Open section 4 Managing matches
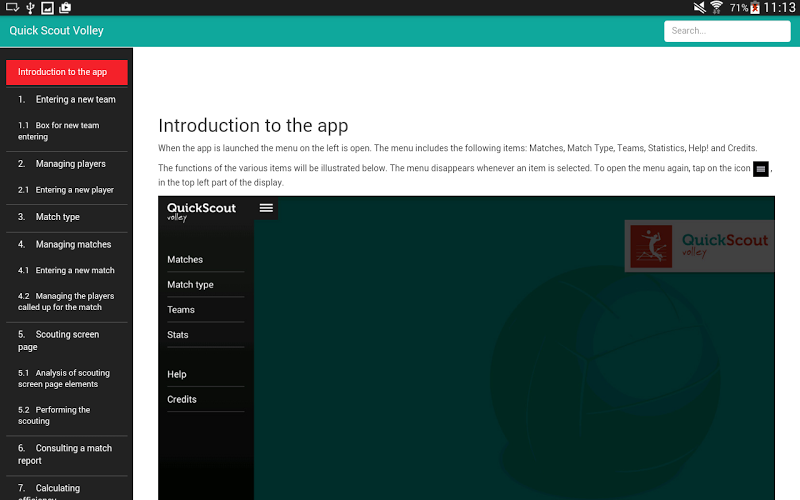This screenshot has height=500, width=800. [67, 244]
